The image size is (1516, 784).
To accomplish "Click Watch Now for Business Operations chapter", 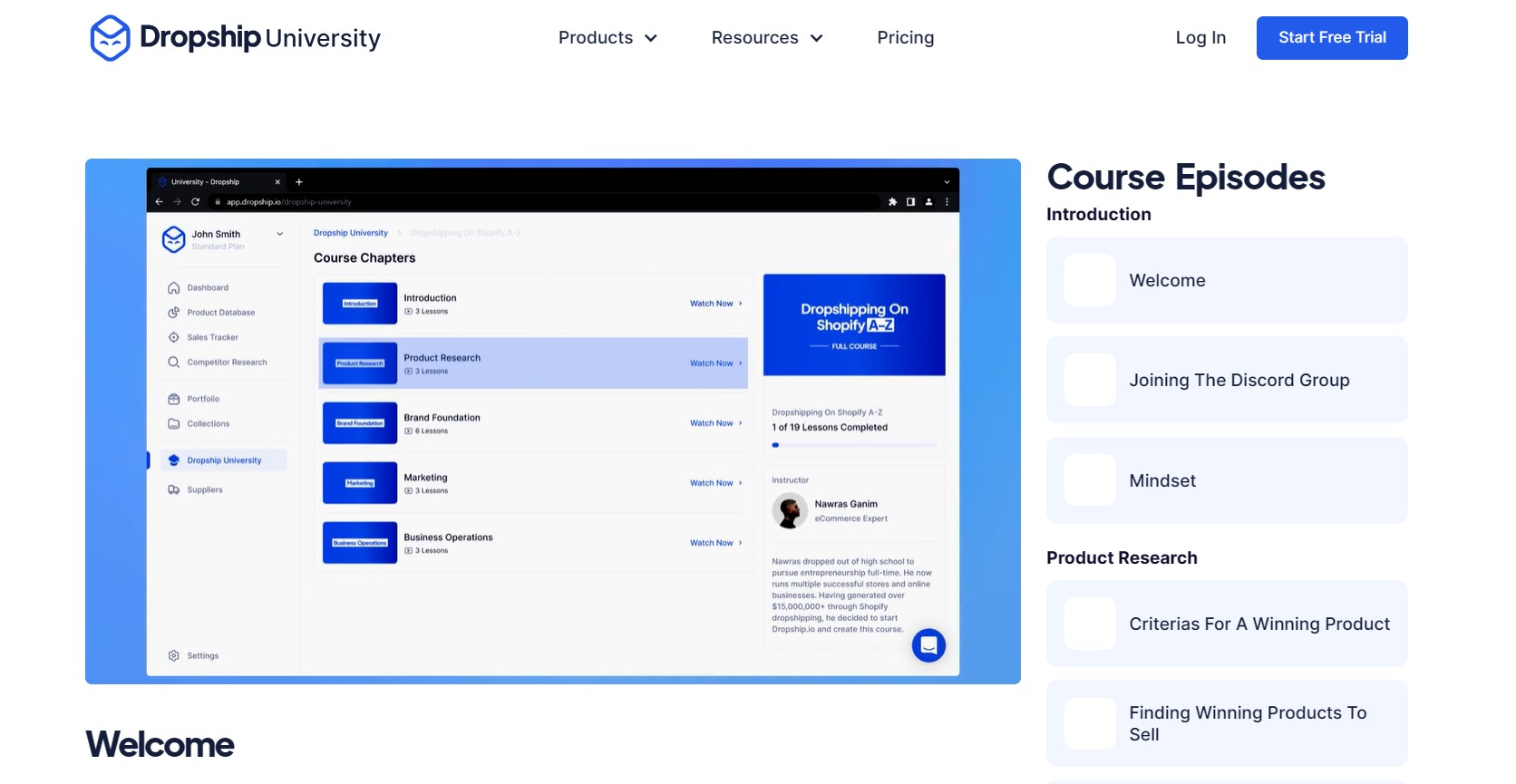I will [715, 543].
